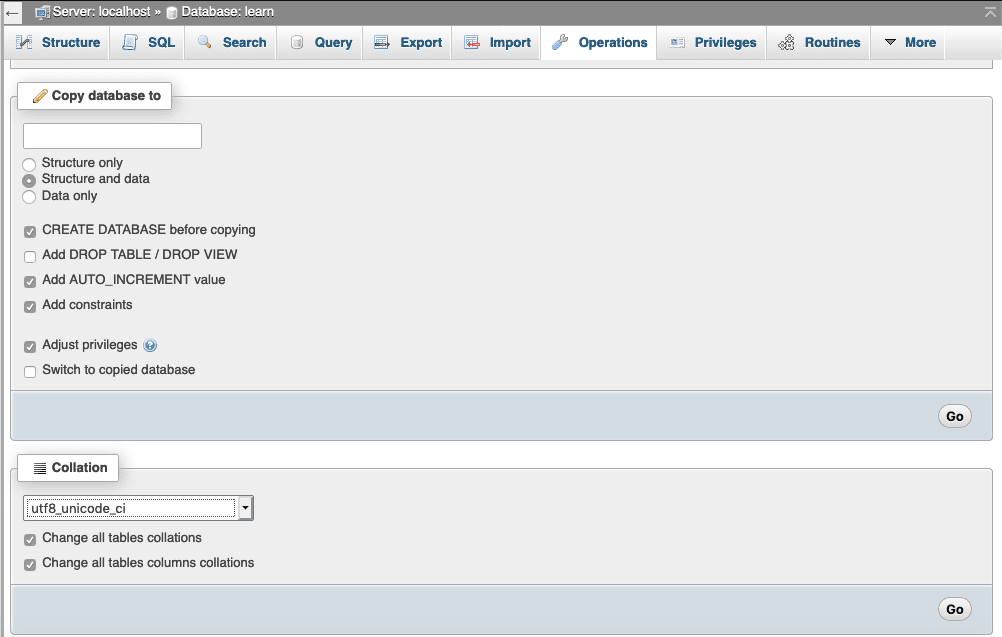Image resolution: width=1002 pixels, height=637 pixels.
Task: Click the Structure tab icon
Action: coord(24,42)
